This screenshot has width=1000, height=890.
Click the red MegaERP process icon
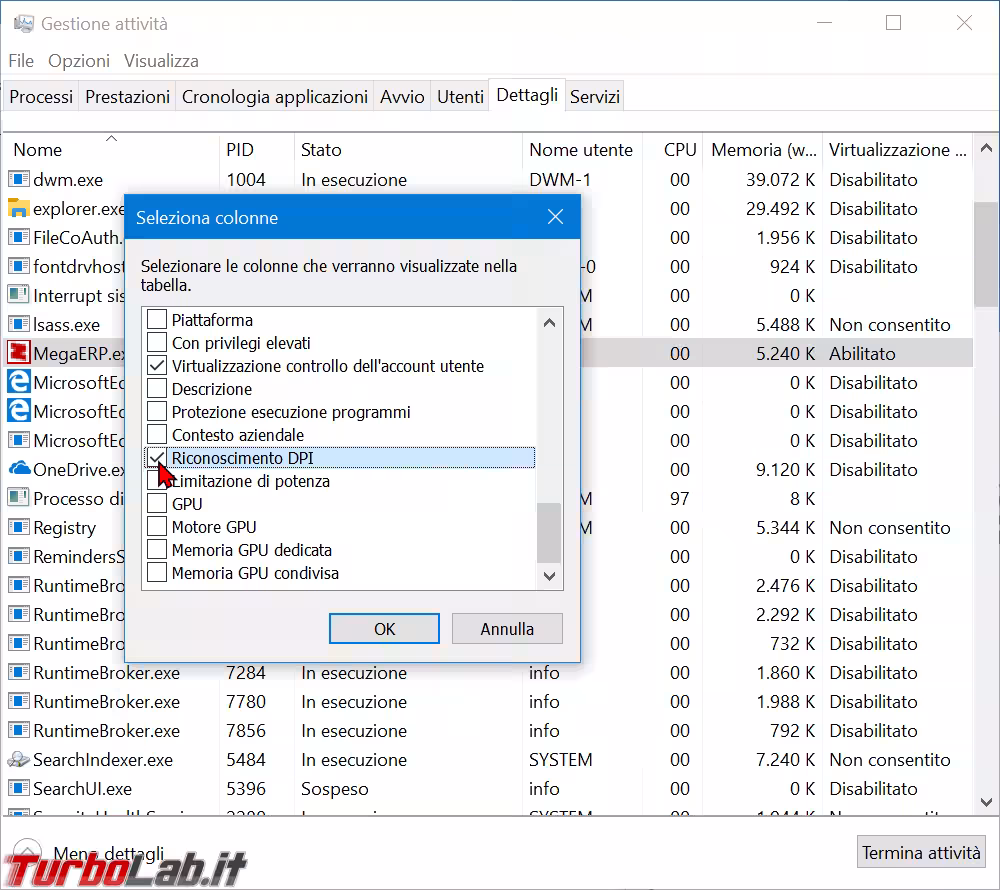click(18, 354)
